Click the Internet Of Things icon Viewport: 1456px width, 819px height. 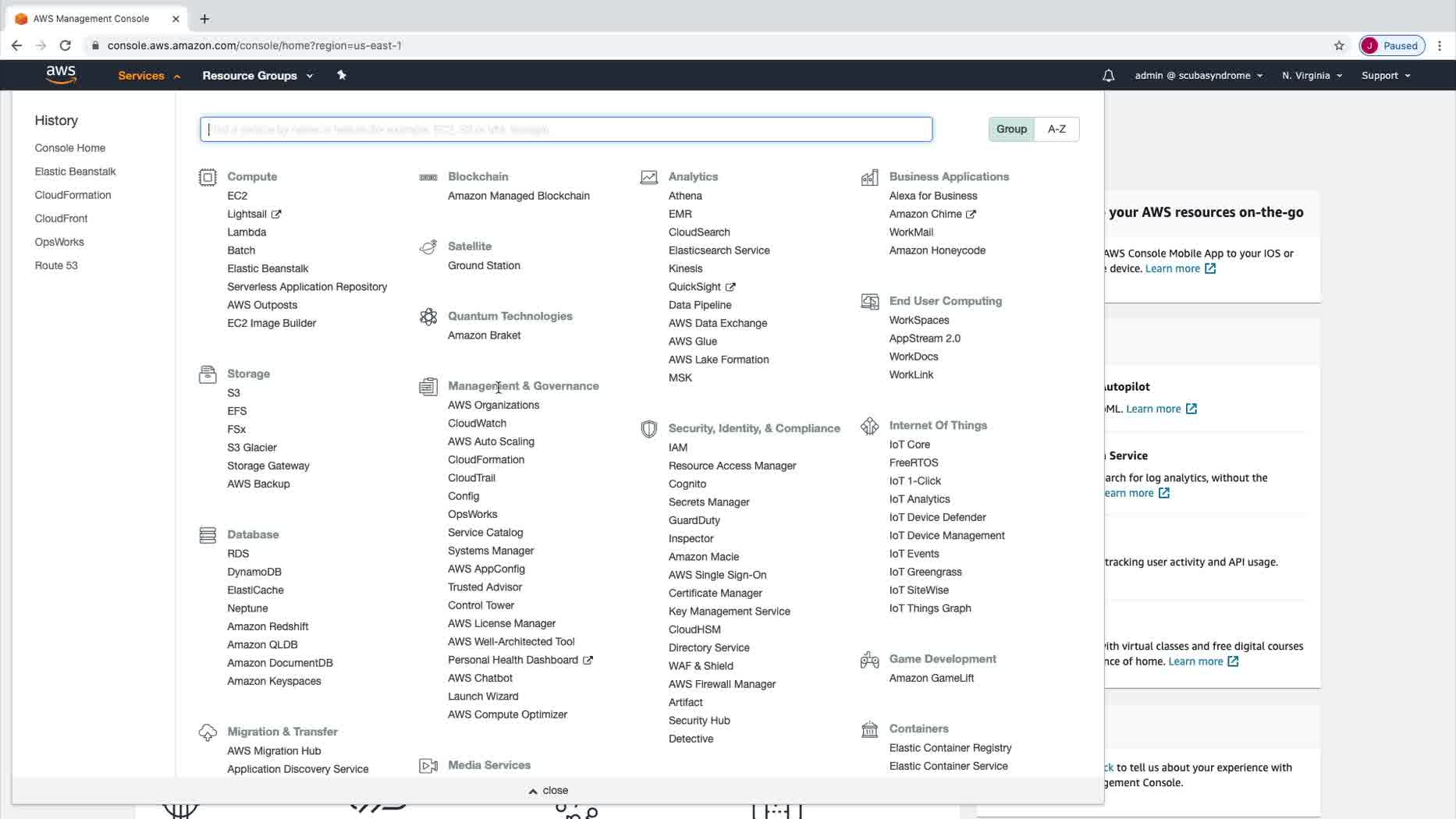[870, 426]
